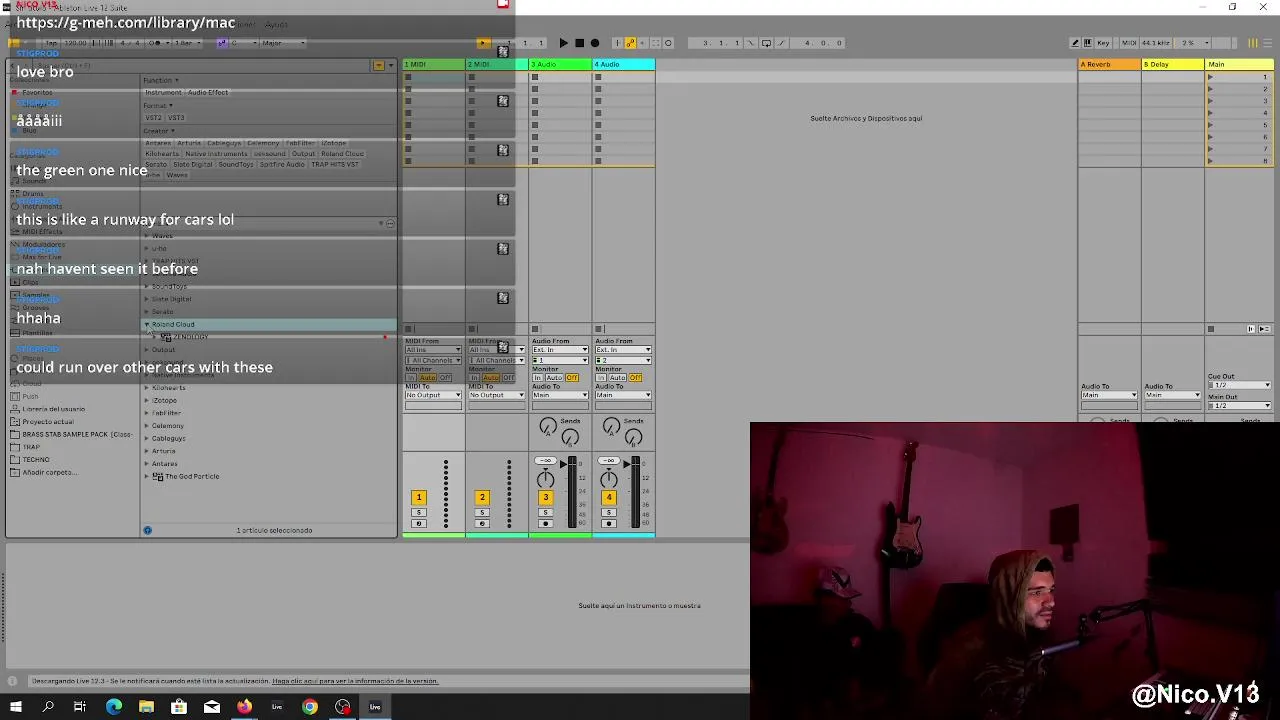Click track 4 Send B knob
1280x720 pixels.
[634, 438]
